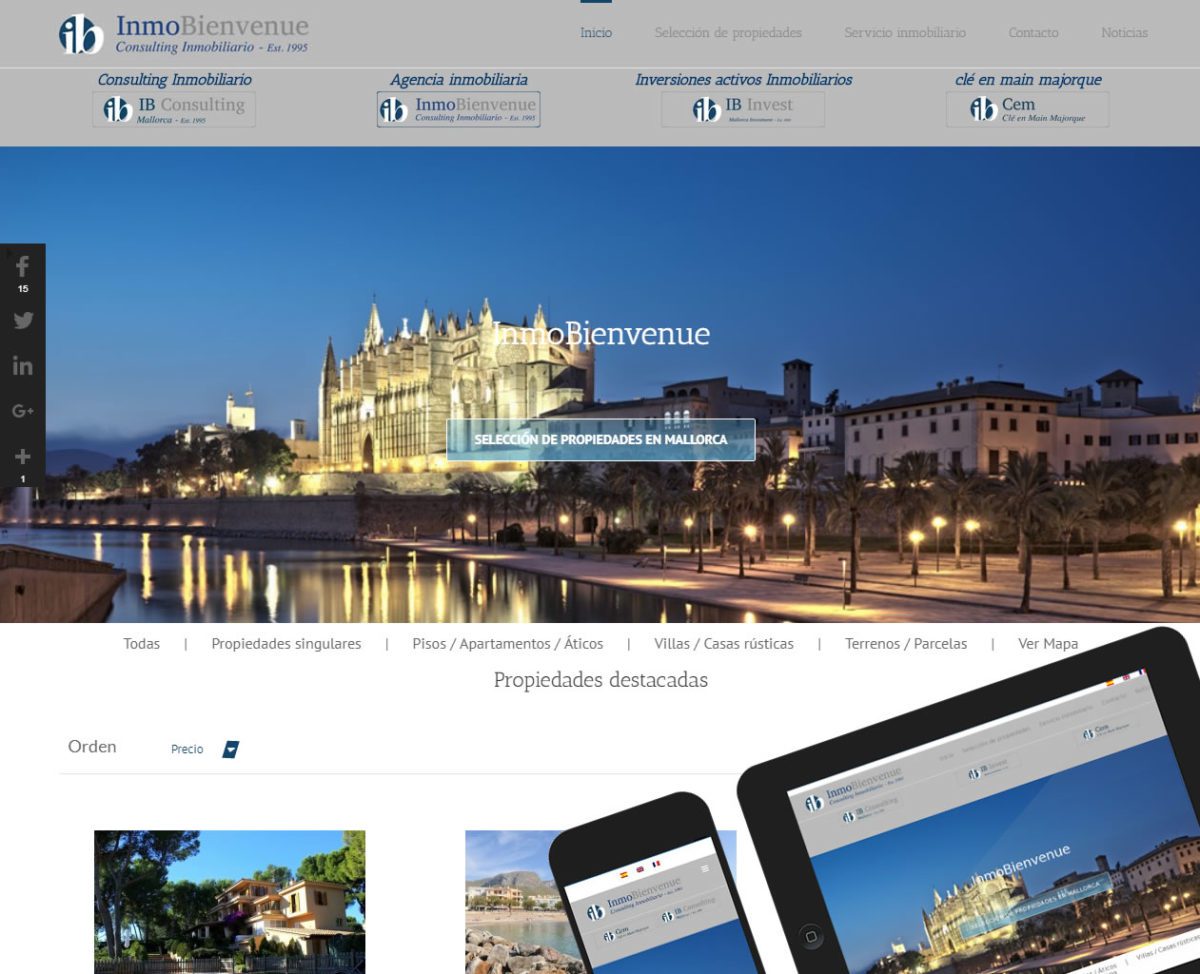The height and width of the screenshot is (974, 1200).
Task: Share on Google+ from the side bar
Action: point(22,411)
